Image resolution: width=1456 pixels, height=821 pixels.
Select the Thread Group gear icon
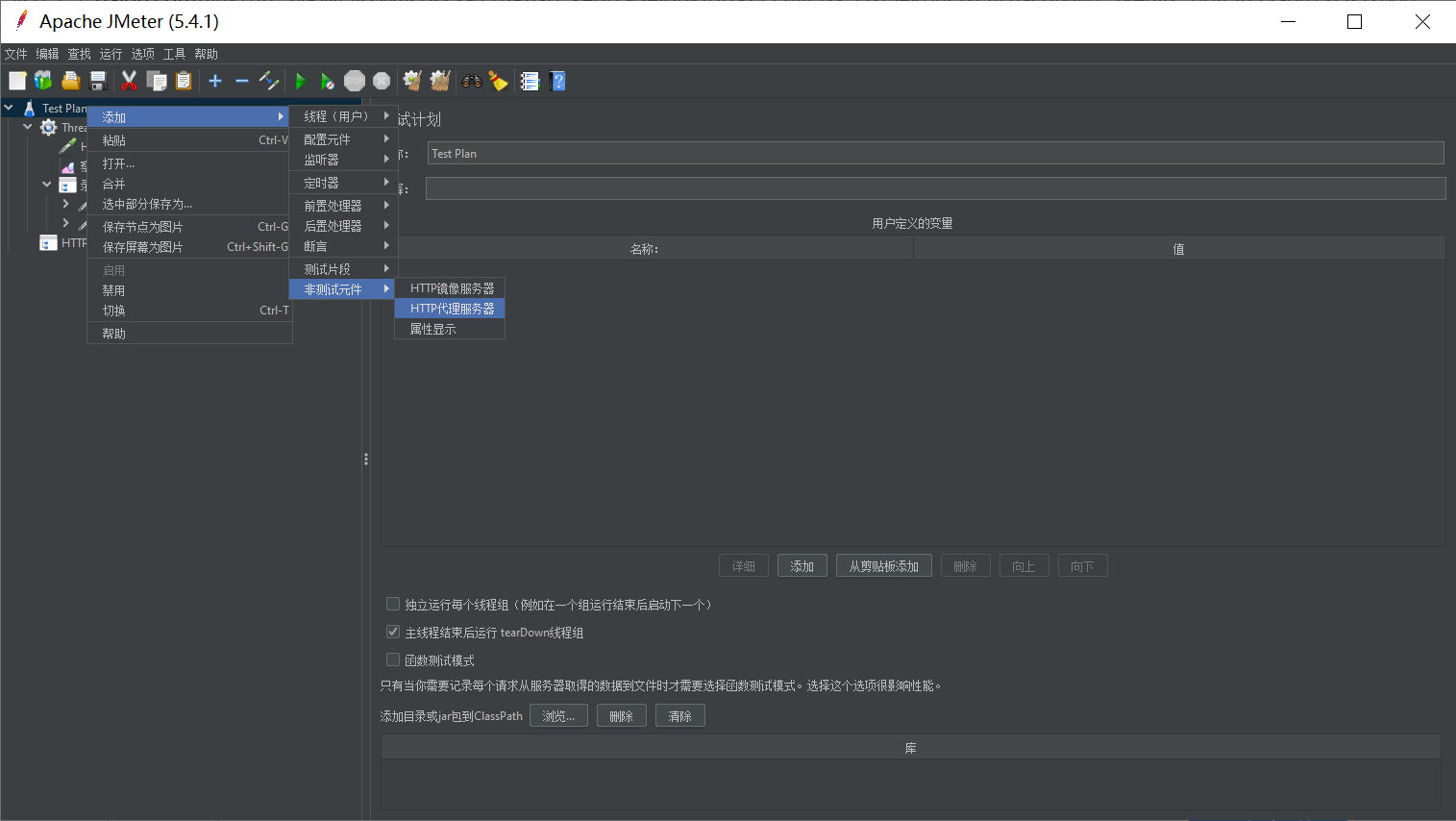click(x=48, y=127)
